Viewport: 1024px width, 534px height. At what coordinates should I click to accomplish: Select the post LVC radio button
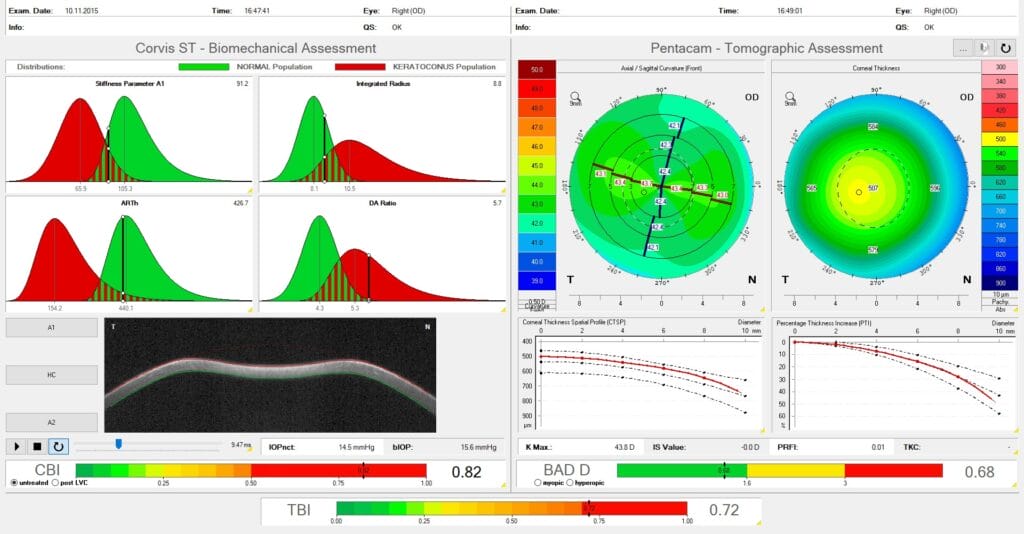pyautogui.click(x=55, y=482)
